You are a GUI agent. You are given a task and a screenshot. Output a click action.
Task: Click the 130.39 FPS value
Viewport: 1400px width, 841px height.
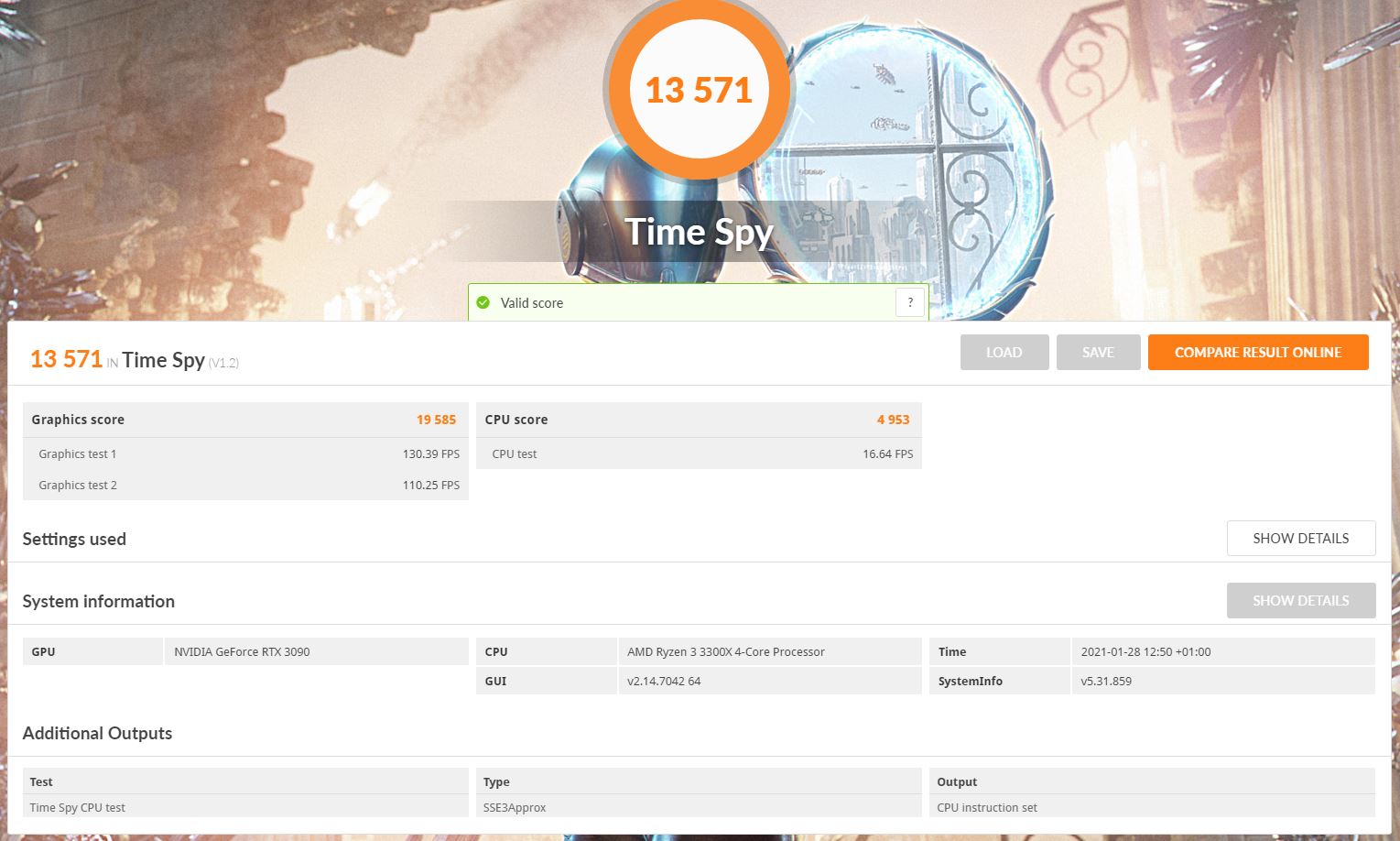pyautogui.click(x=430, y=454)
